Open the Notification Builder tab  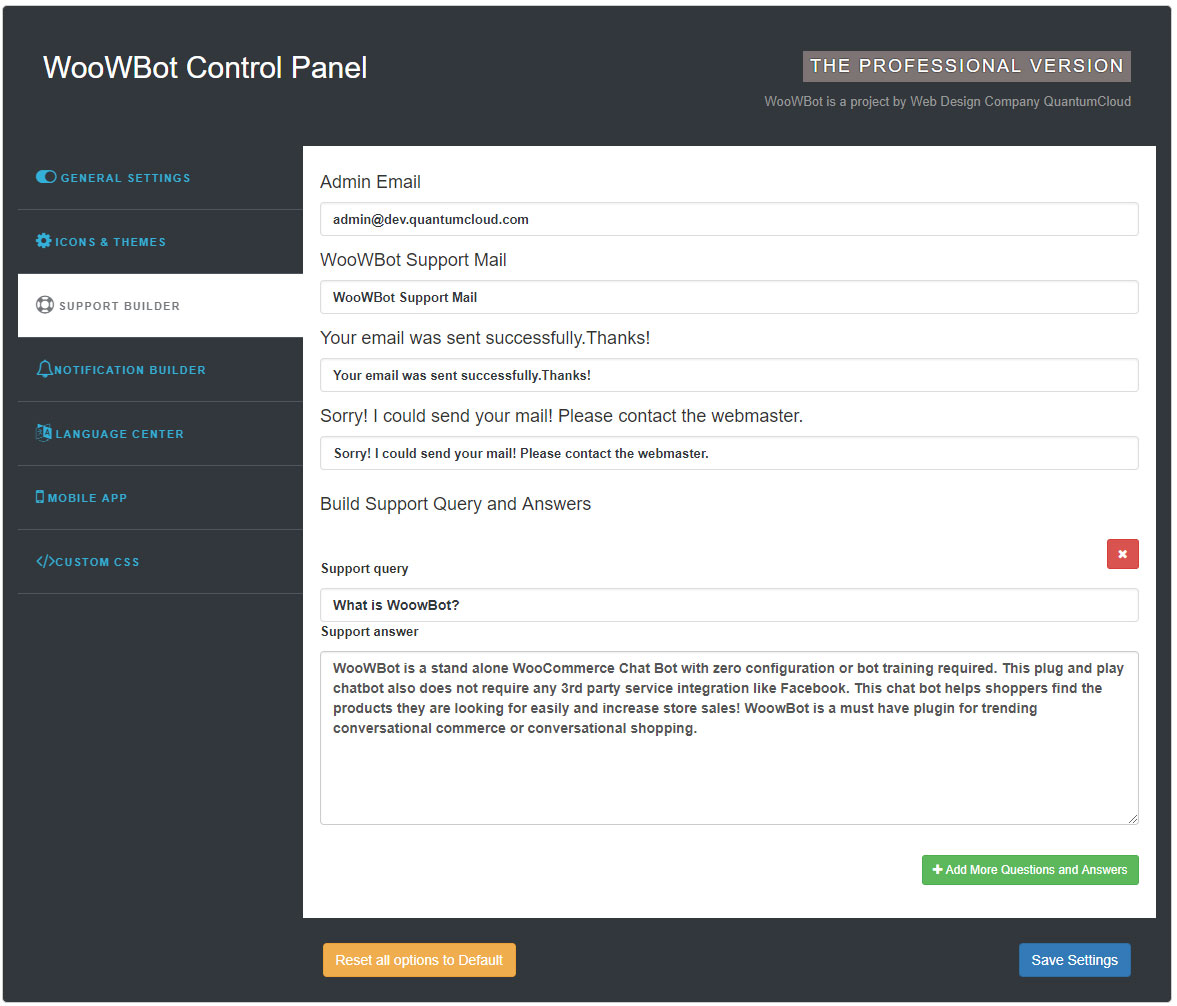point(160,369)
